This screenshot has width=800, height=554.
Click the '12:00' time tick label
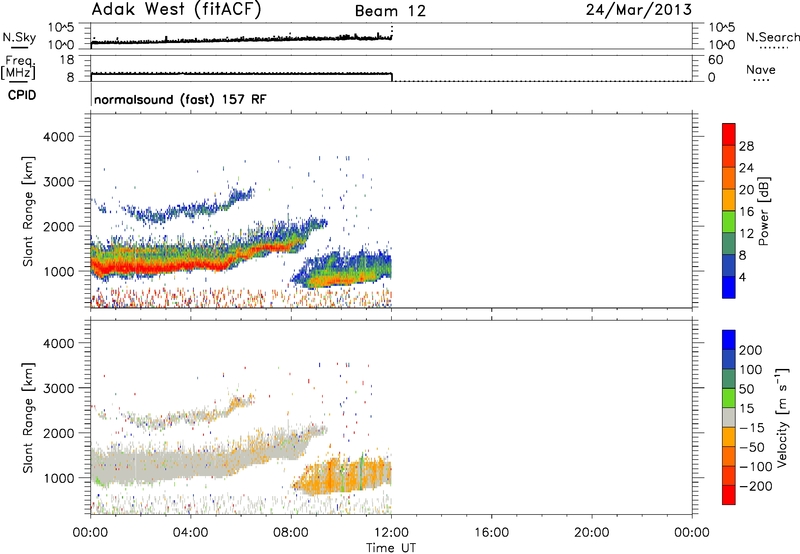point(391,533)
